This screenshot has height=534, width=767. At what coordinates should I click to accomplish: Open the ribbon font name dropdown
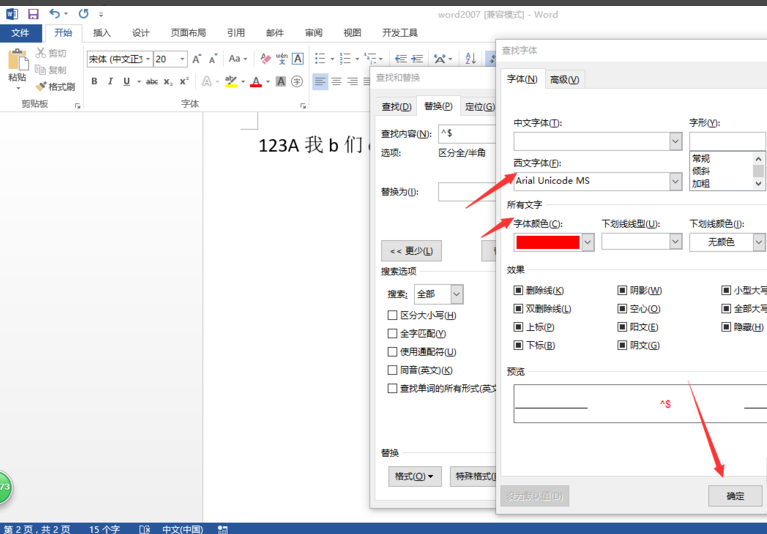point(148,59)
